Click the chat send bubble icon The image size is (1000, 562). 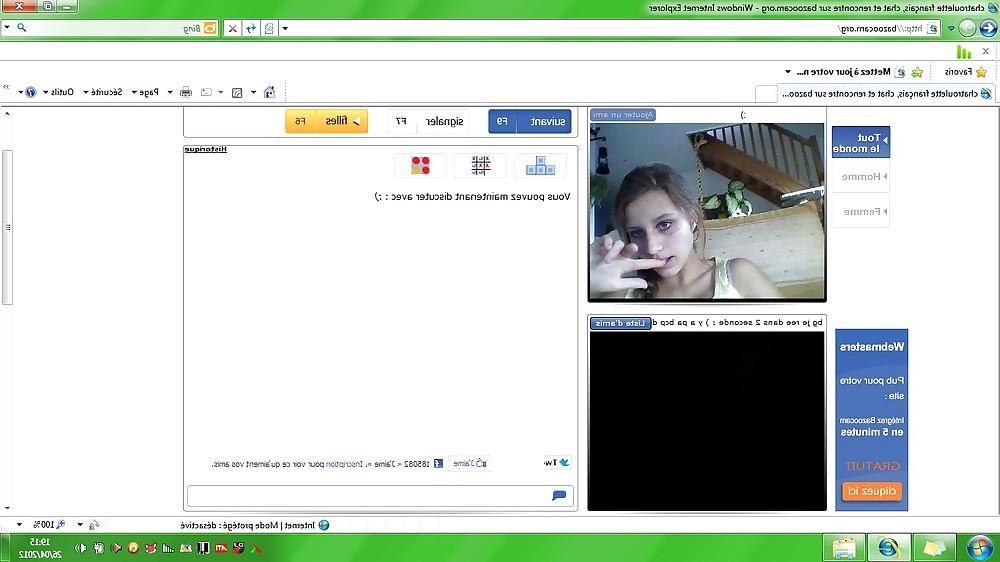click(x=559, y=496)
